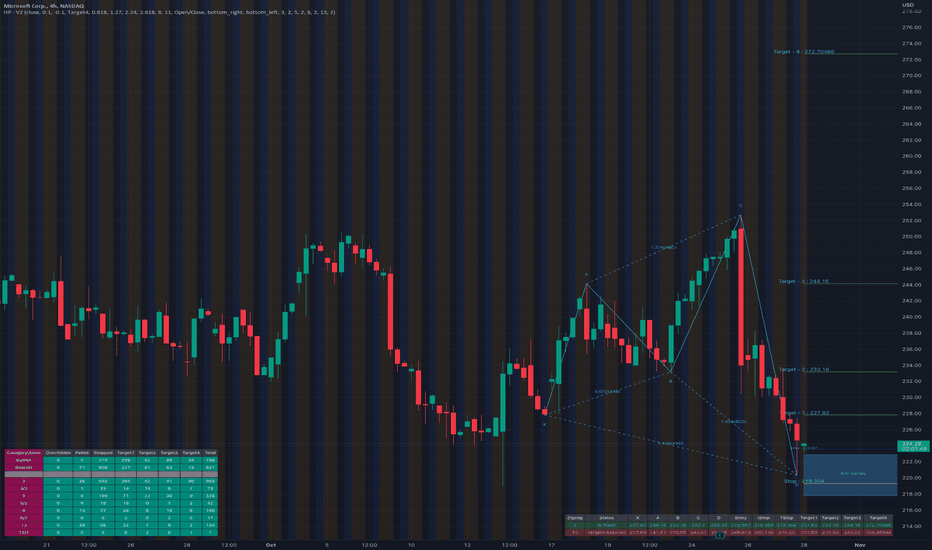This screenshot has height=550, width=932.
Task: Click the '276.00' price axis label
Action: [x=911, y=27]
